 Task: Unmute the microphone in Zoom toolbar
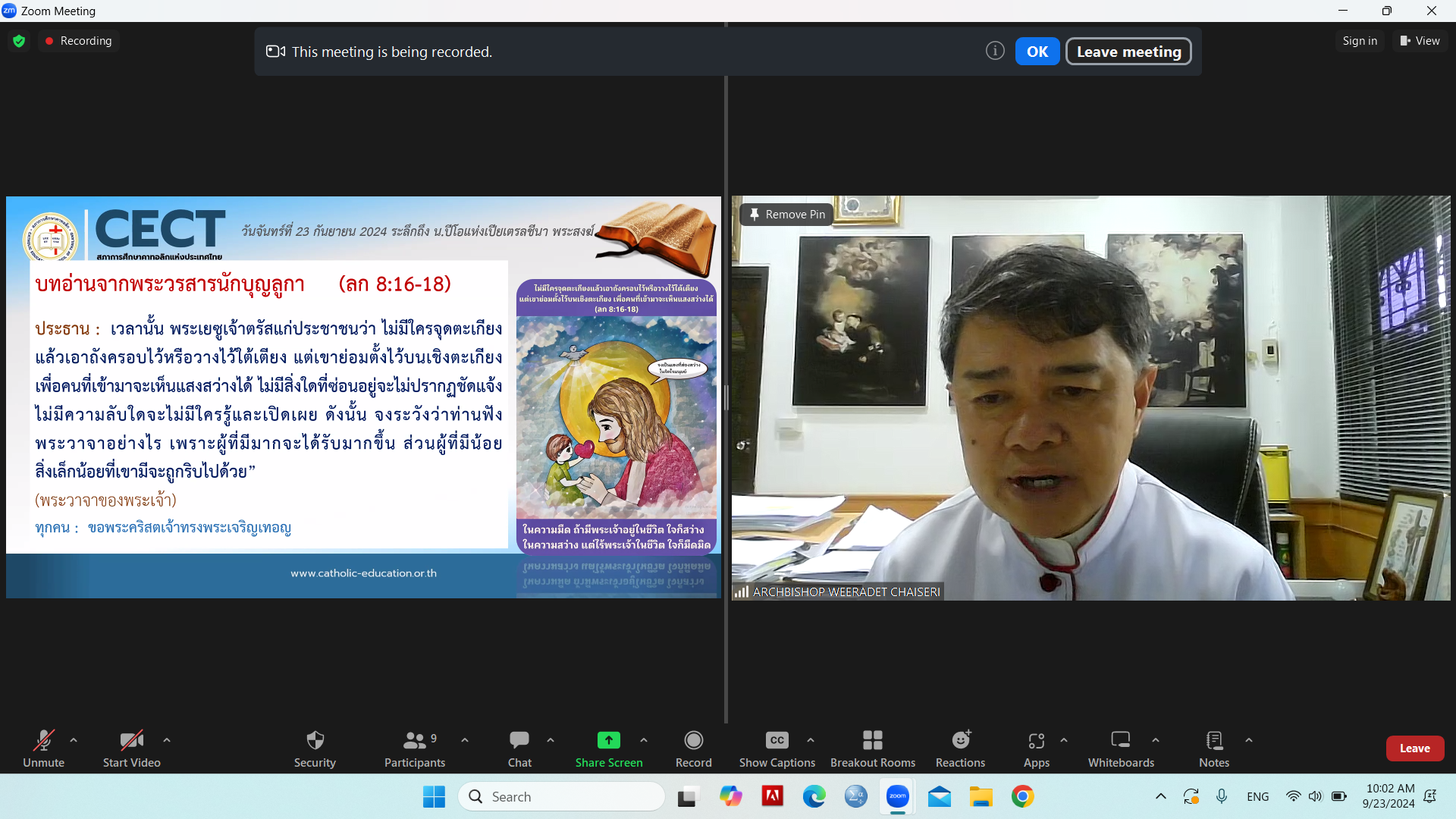tap(43, 748)
